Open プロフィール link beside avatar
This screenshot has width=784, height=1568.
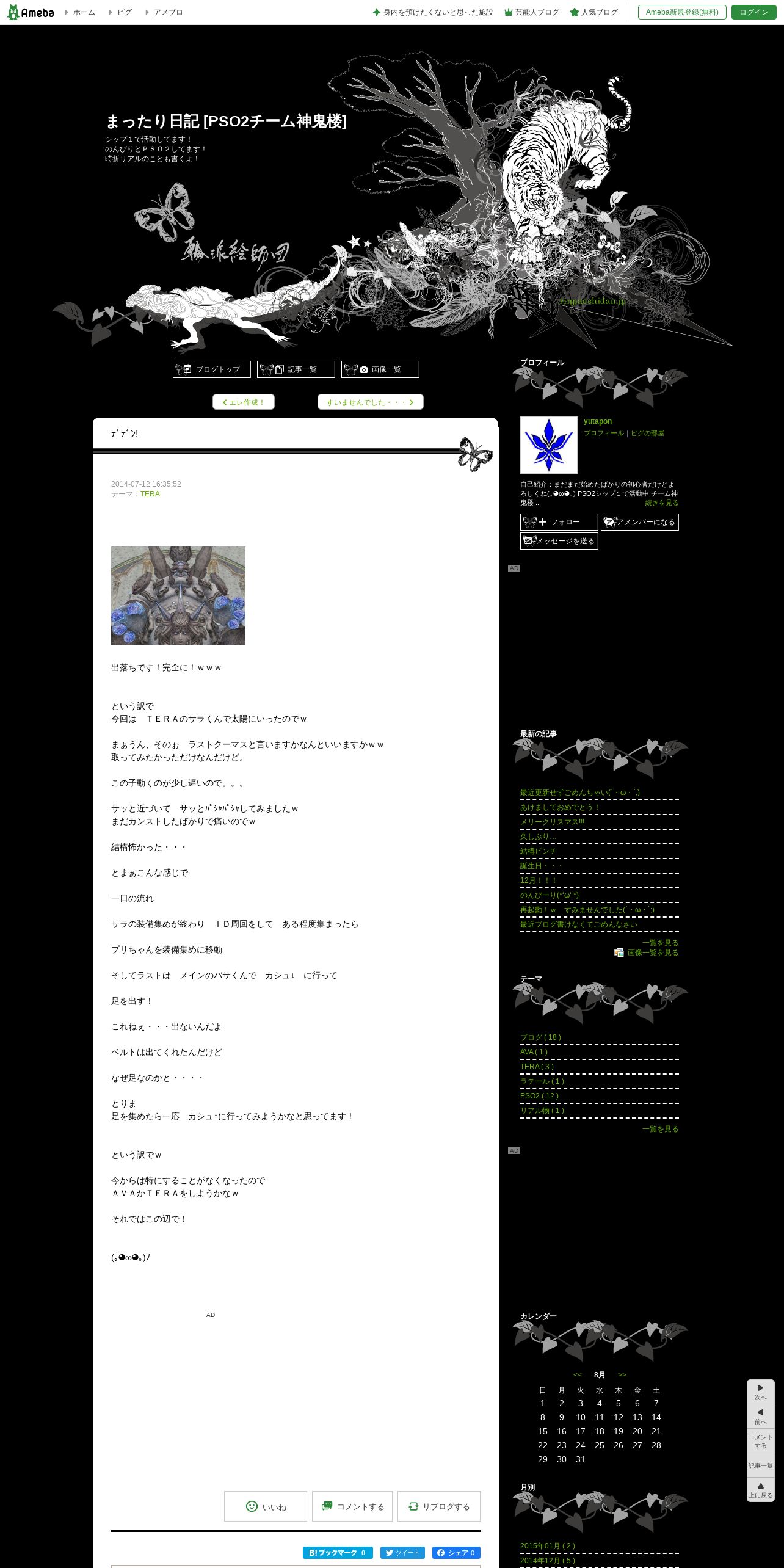(604, 433)
